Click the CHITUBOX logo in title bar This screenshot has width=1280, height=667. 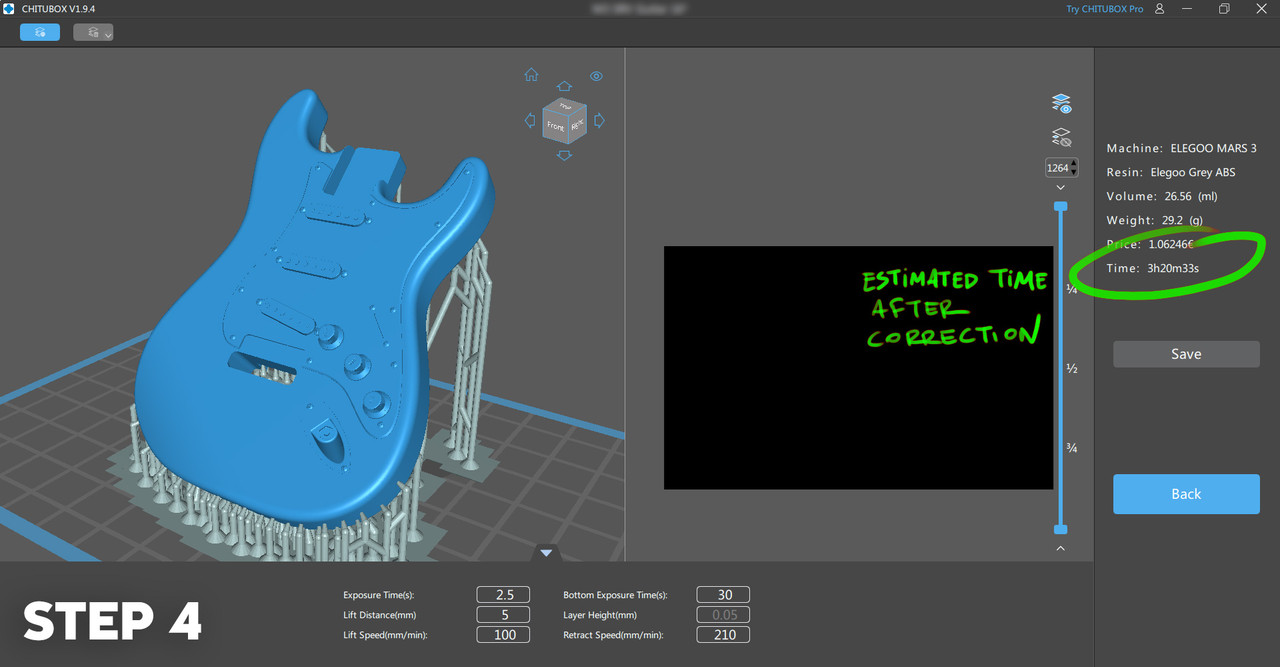point(9,9)
